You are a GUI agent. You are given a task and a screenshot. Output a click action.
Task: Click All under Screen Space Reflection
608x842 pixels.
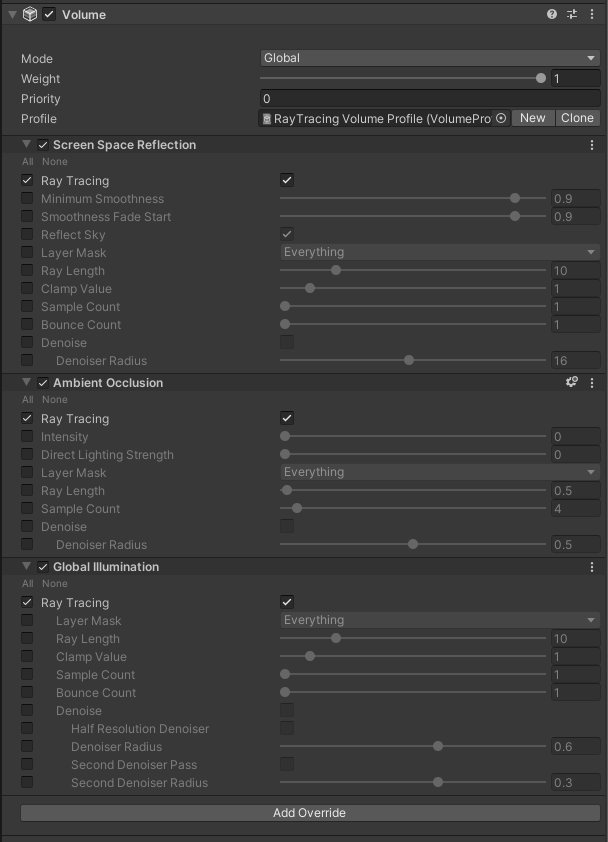27,162
